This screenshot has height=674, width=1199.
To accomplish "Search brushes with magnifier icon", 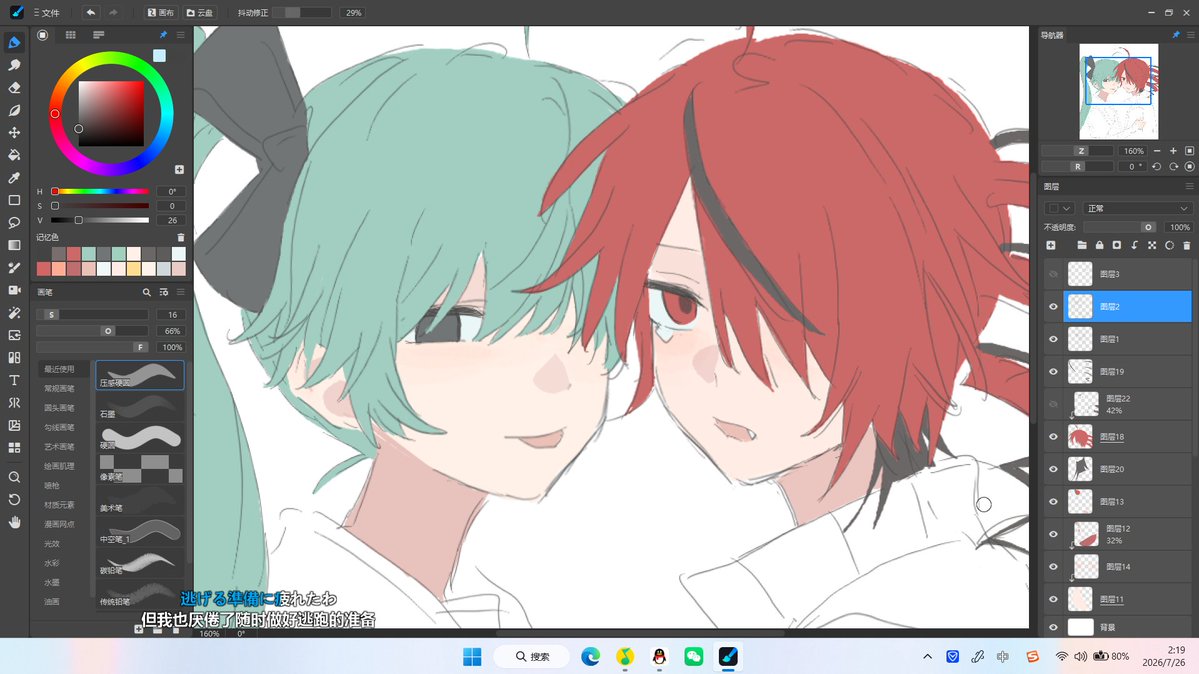I will (146, 292).
